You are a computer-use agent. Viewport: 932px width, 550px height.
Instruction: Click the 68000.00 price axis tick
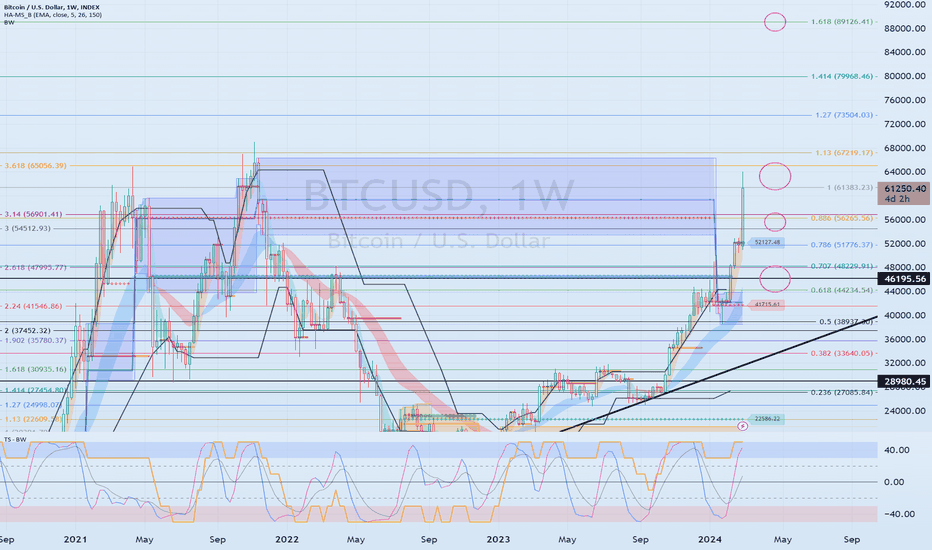[x=905, y=148]
